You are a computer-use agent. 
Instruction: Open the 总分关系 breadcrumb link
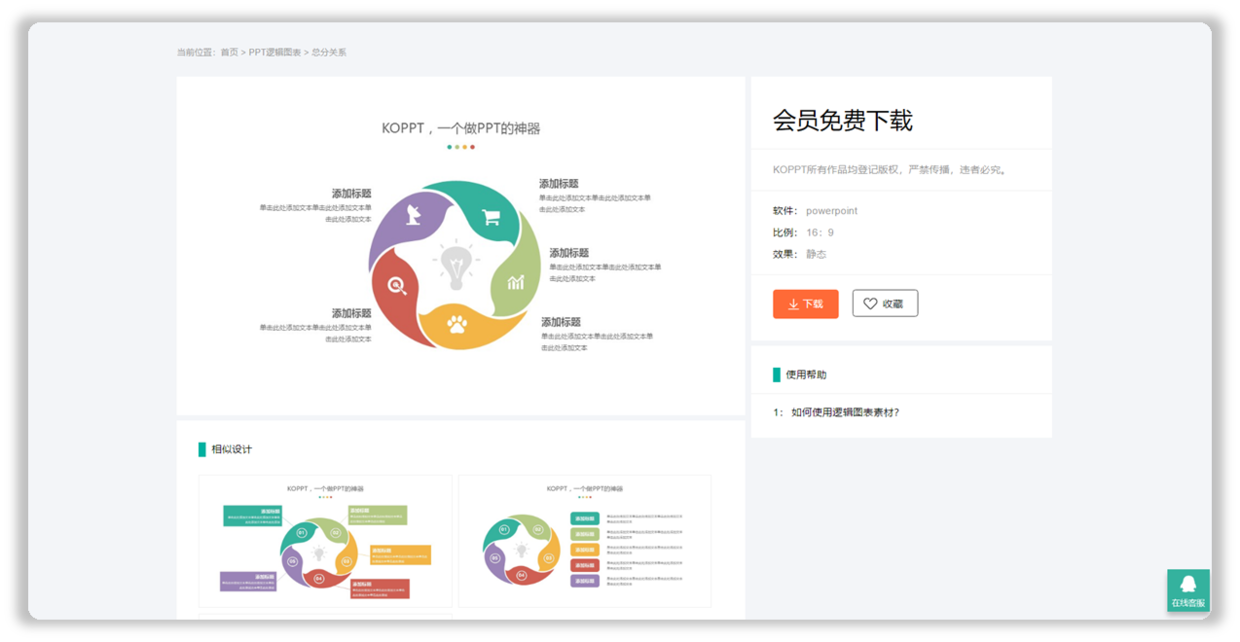click(x=329, y=52)
